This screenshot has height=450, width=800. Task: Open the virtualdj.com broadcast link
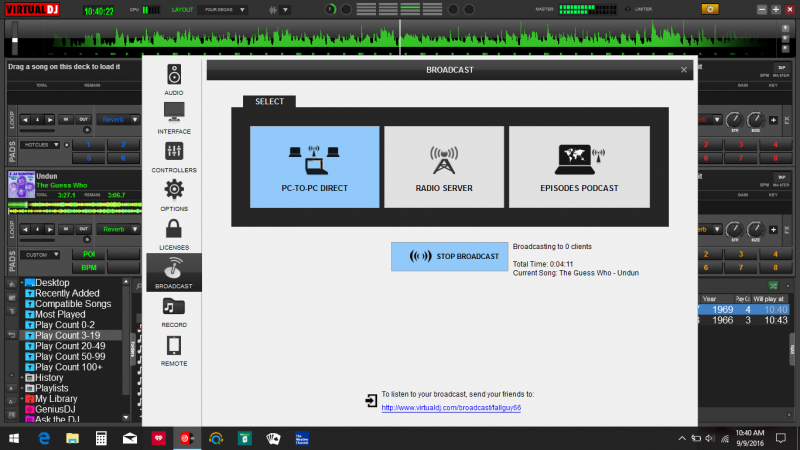tap(451, 408)
